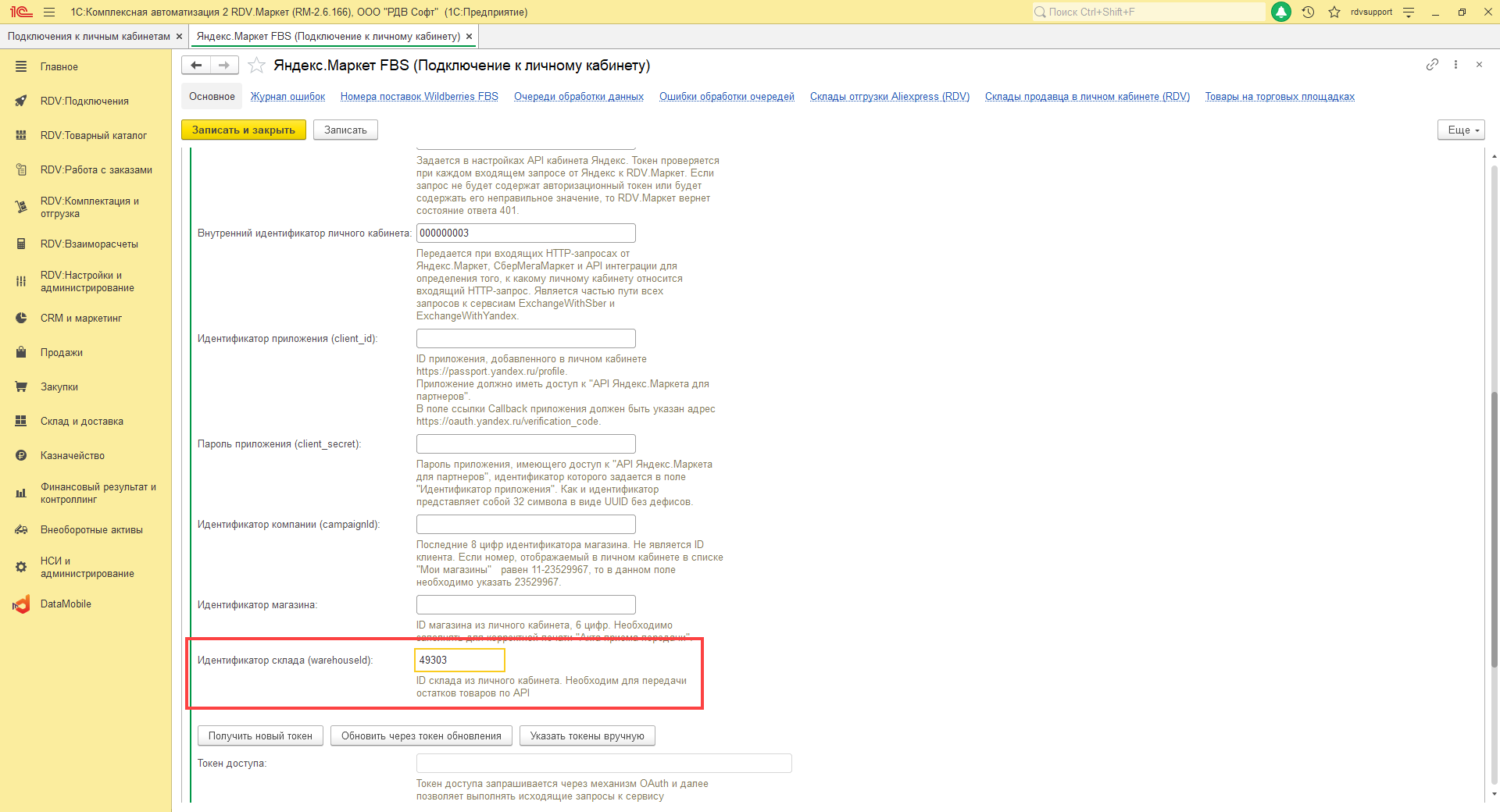Image resolution: width=1500 pixels, height=812 pixels.
Task: Focus the client_secret password field
Action: pos(526,444)
